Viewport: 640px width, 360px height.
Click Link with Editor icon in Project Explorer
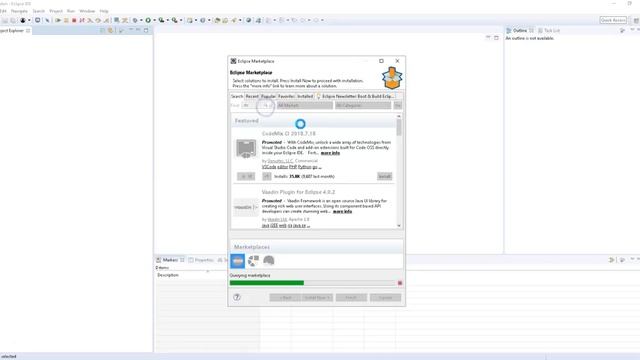point(110,30)
